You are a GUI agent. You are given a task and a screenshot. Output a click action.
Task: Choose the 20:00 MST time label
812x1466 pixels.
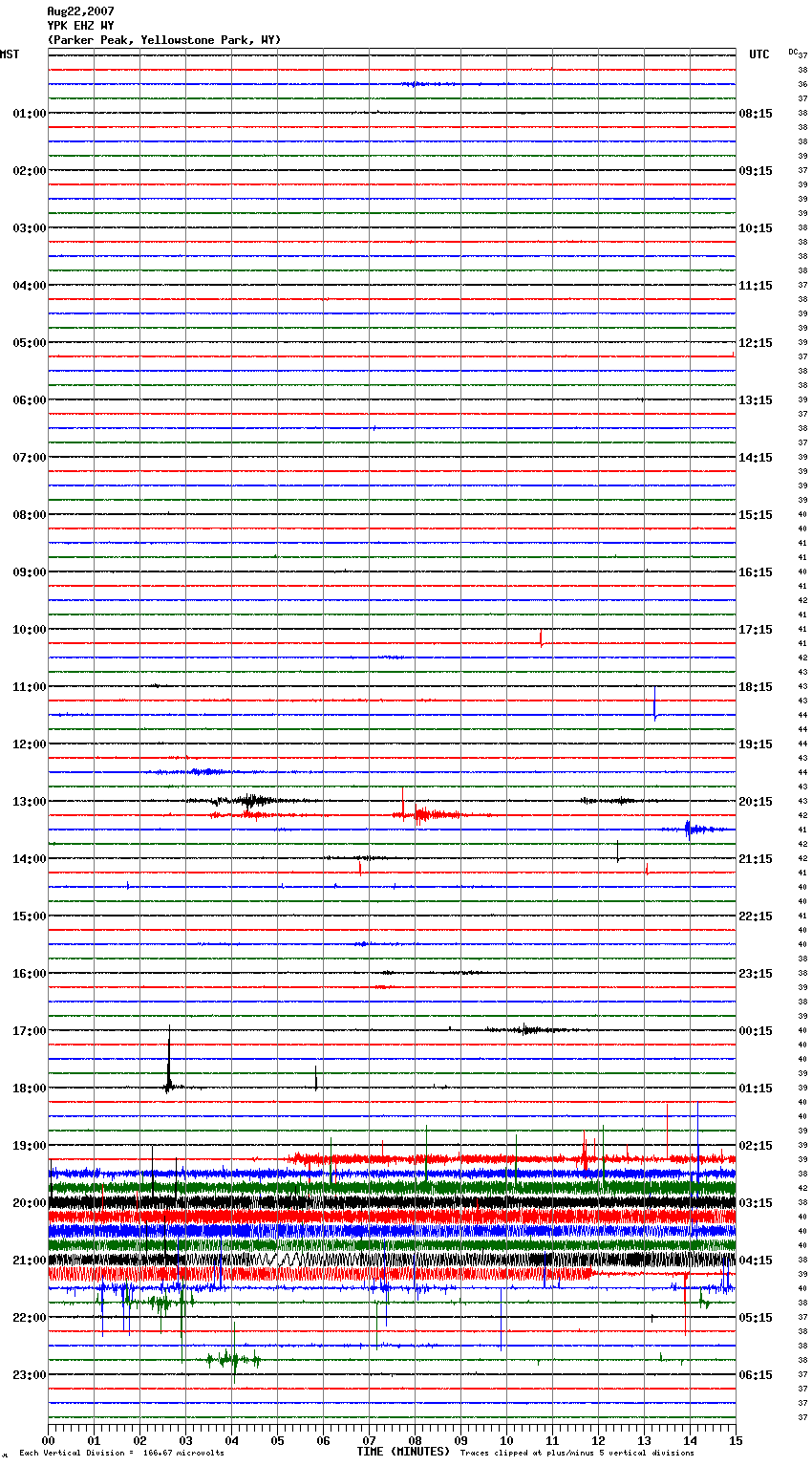click(29, 1203)
